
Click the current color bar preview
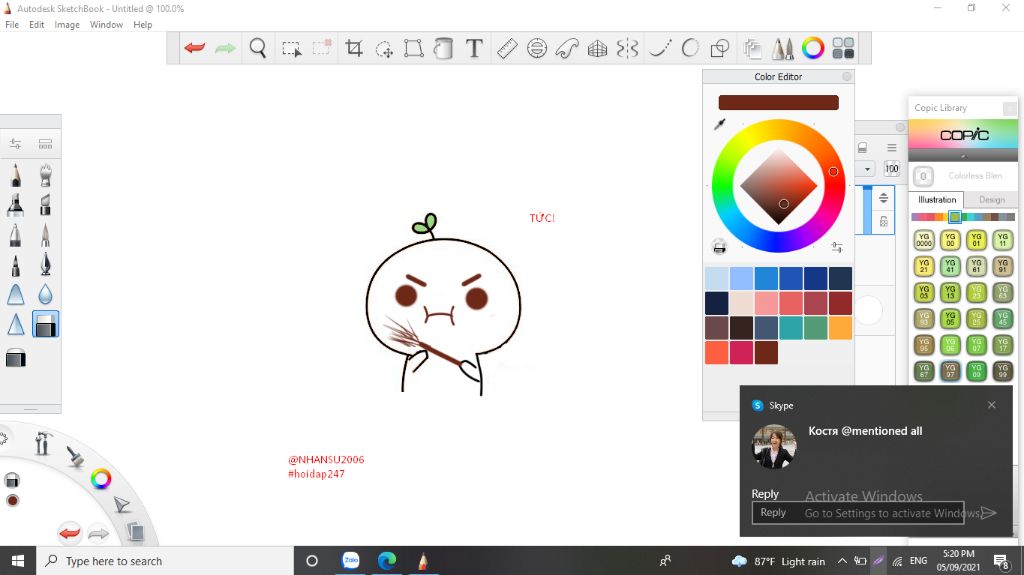[778, 102]
